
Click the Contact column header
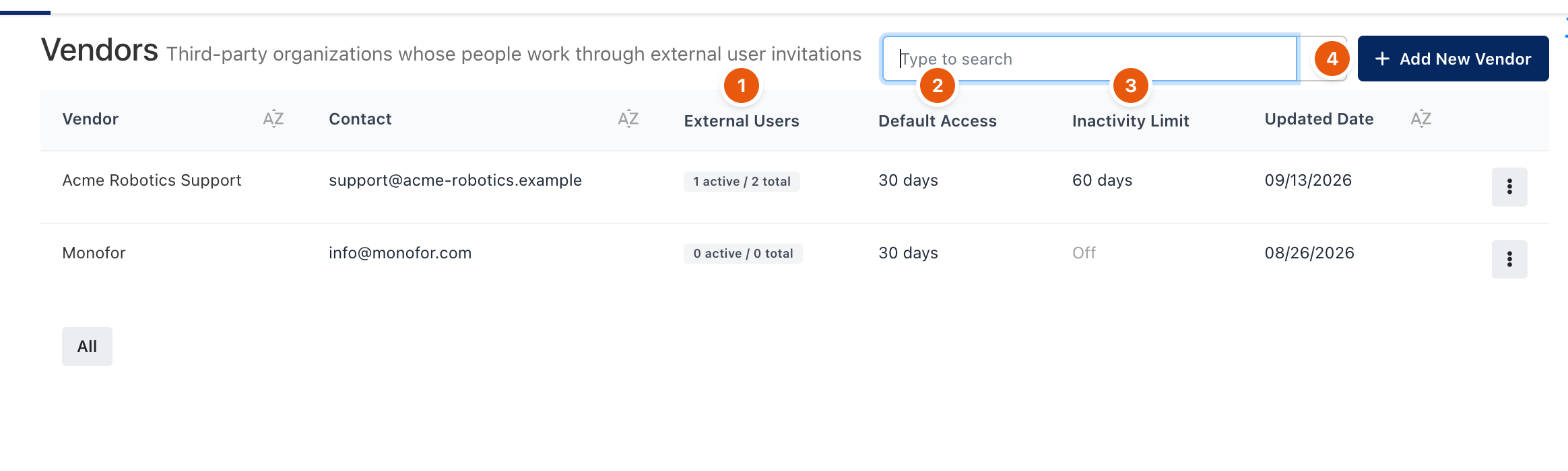click(x=360, y=119)
